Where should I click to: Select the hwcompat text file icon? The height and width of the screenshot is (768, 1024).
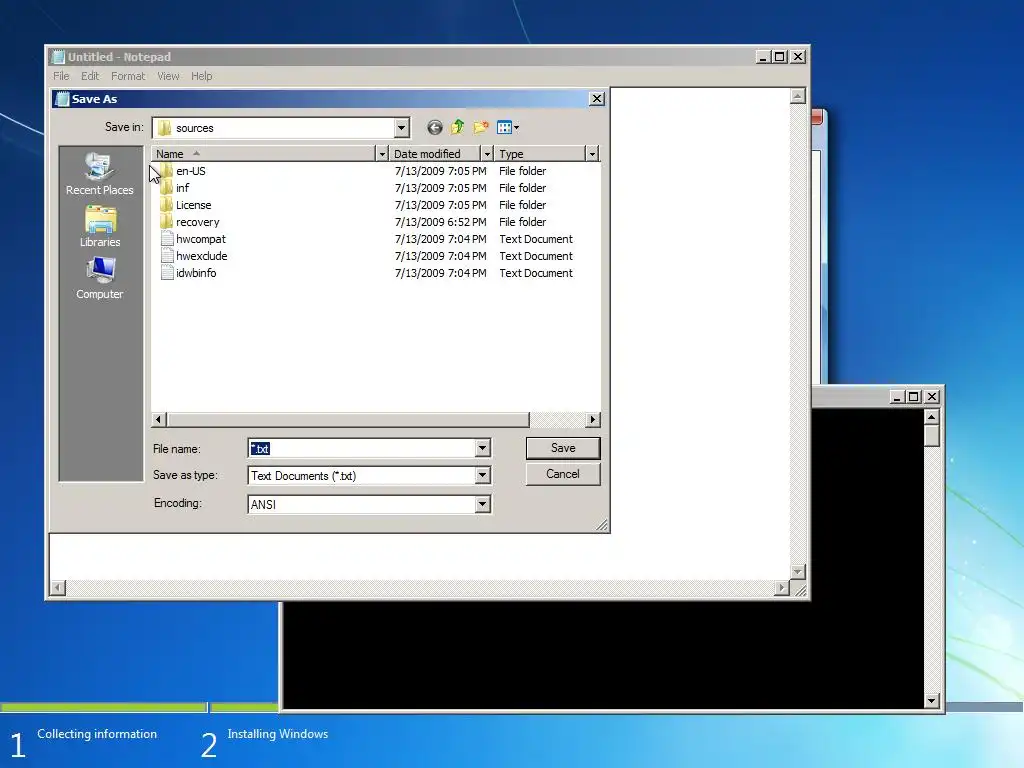point(167,239)
